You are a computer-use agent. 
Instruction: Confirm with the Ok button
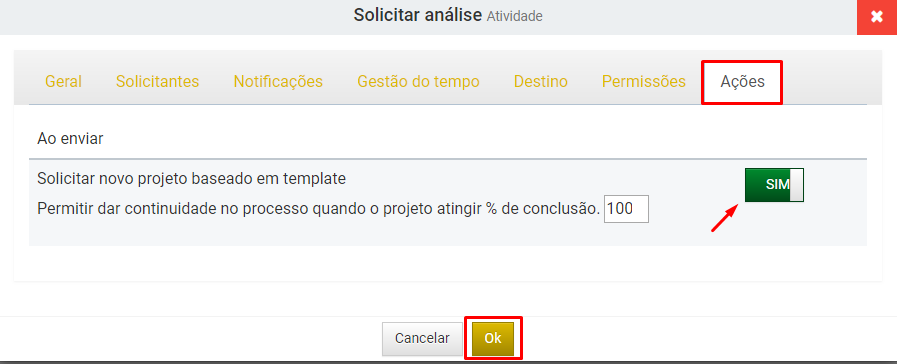click(x=493, y=338)
